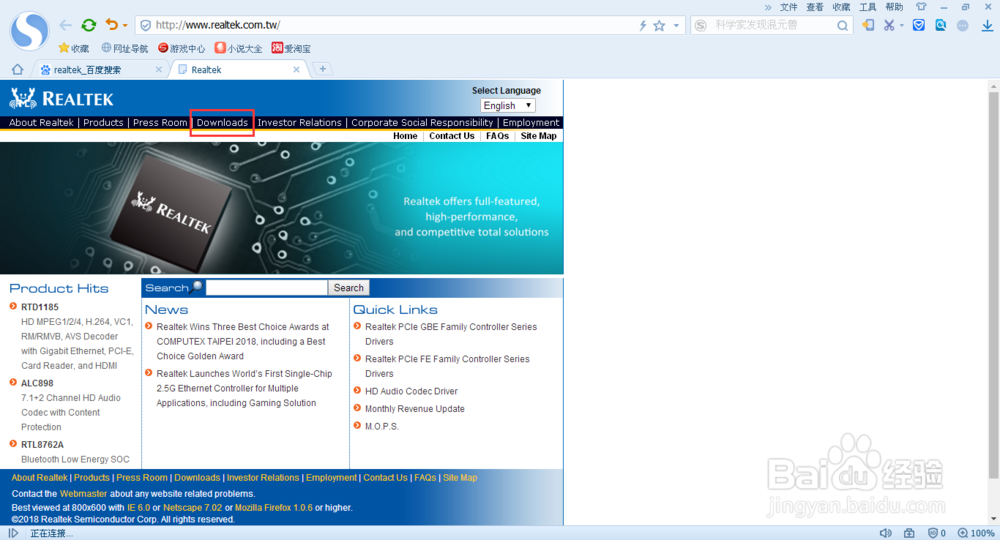This screenshot has width=1000, height=540.
Task: Click the shield security icon in the address bar
Action: click(x=145, y=25)
